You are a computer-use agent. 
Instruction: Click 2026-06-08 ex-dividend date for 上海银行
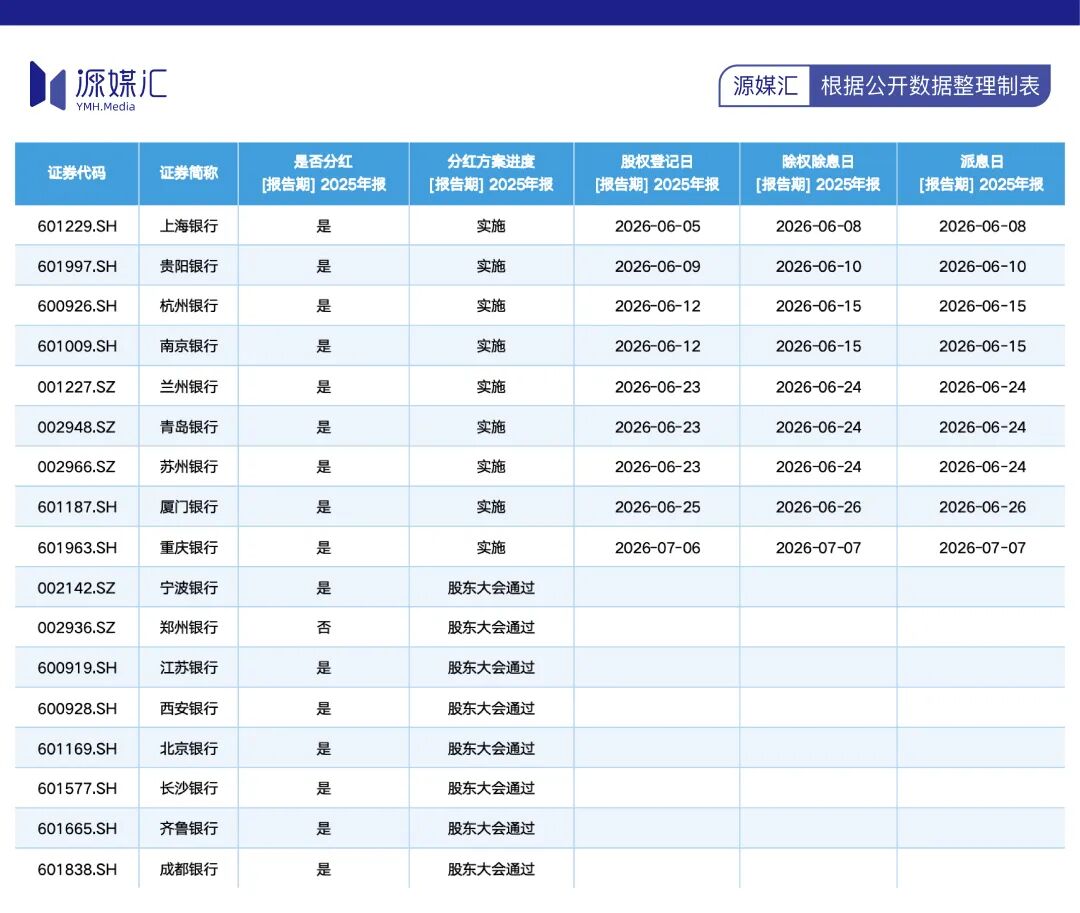pos(818,226)
